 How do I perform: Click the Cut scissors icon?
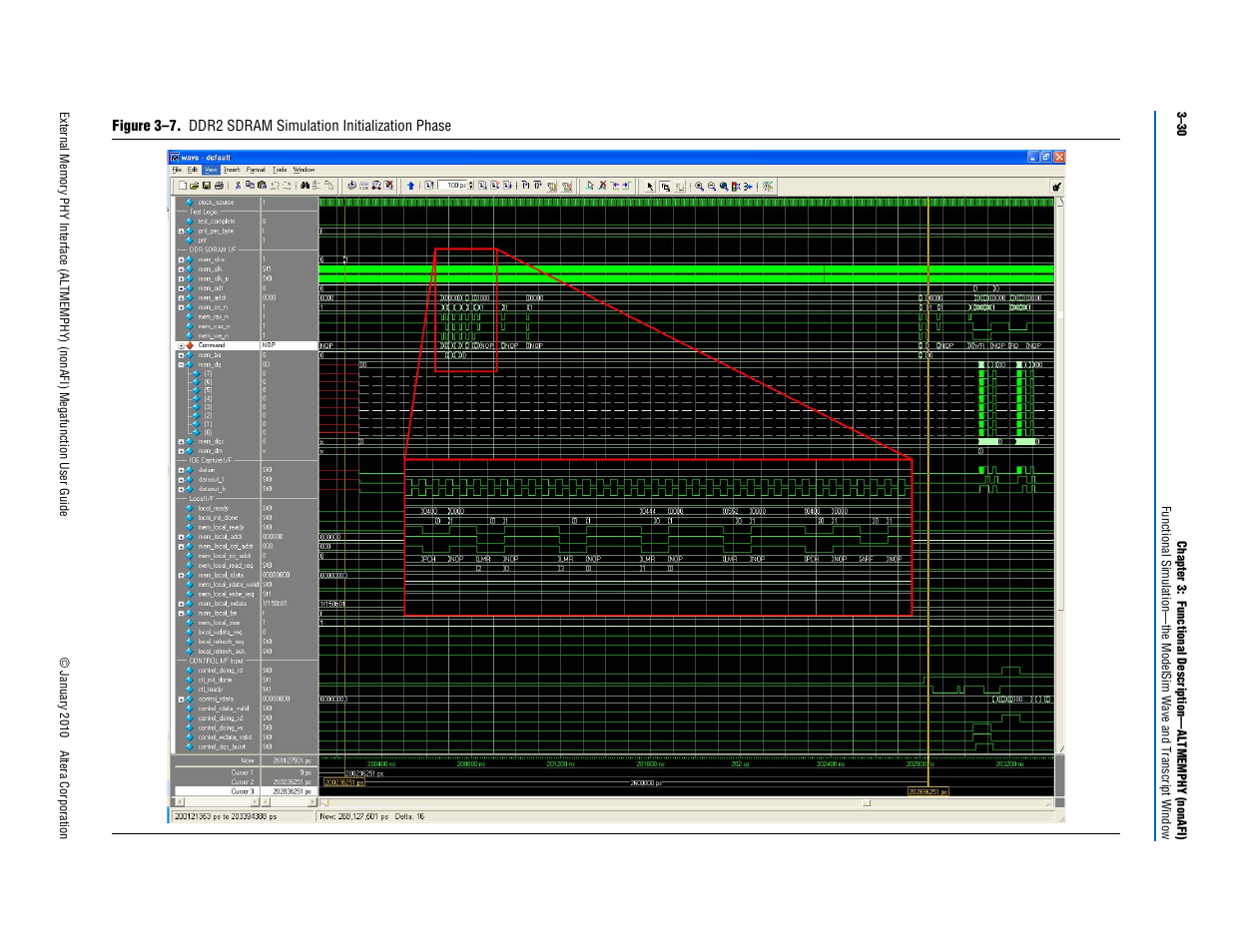(238, 186)
